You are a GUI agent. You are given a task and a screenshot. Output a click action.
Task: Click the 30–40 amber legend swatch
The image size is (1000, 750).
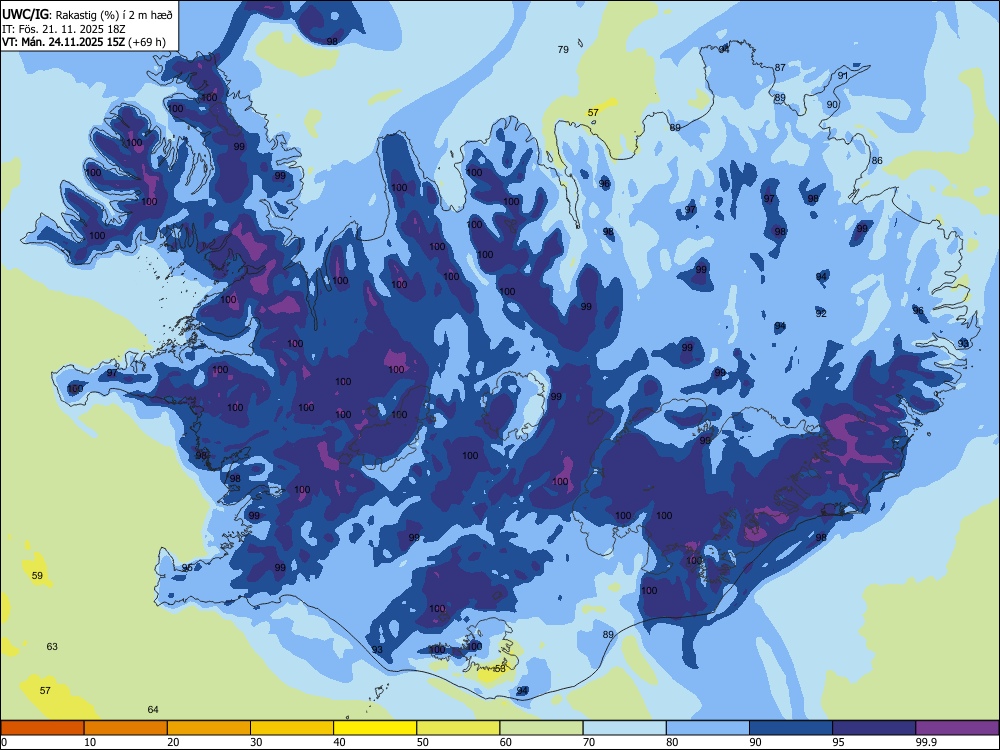[292, 728]
